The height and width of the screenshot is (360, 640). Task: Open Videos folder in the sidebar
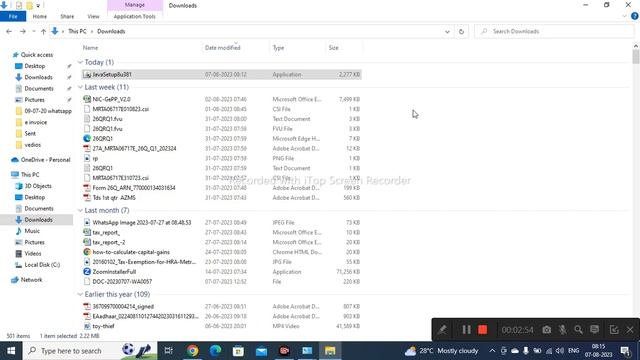33,253
